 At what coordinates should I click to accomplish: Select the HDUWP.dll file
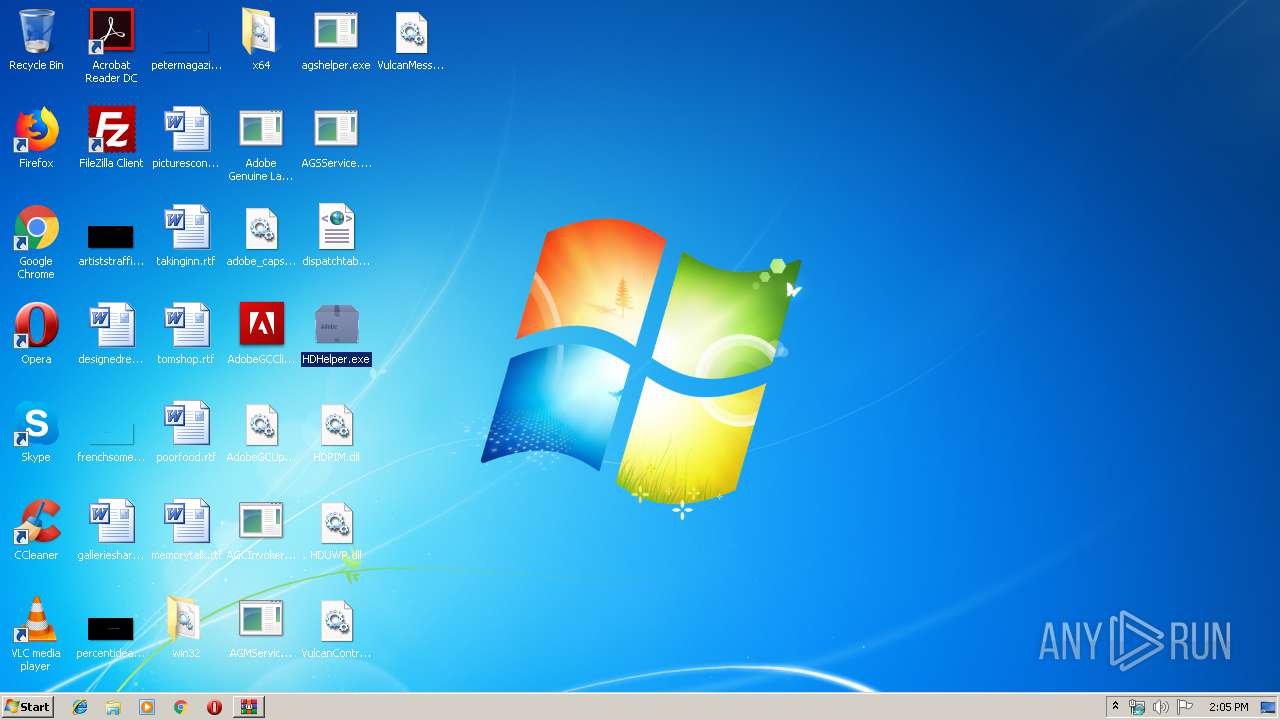pos(336,532)
